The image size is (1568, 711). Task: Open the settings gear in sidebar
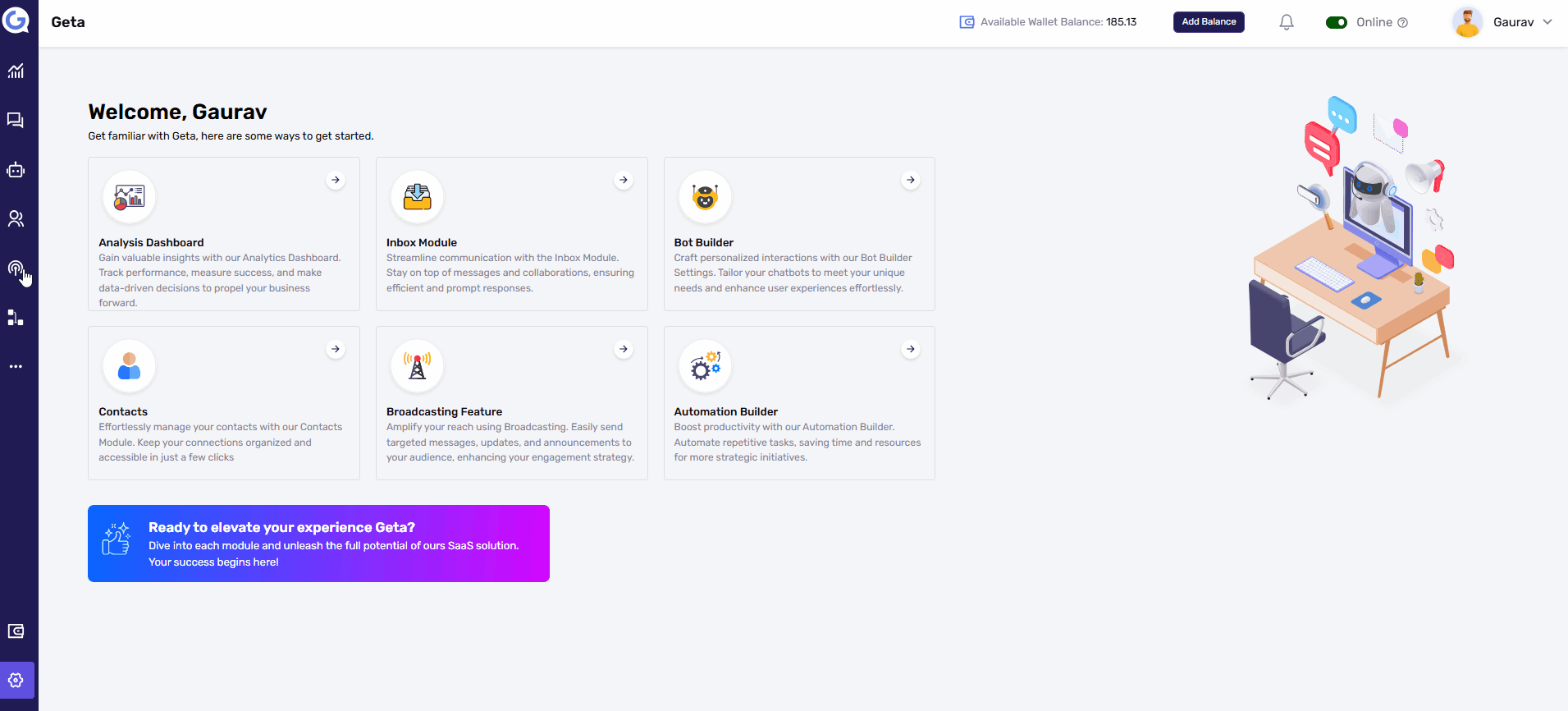16,681
